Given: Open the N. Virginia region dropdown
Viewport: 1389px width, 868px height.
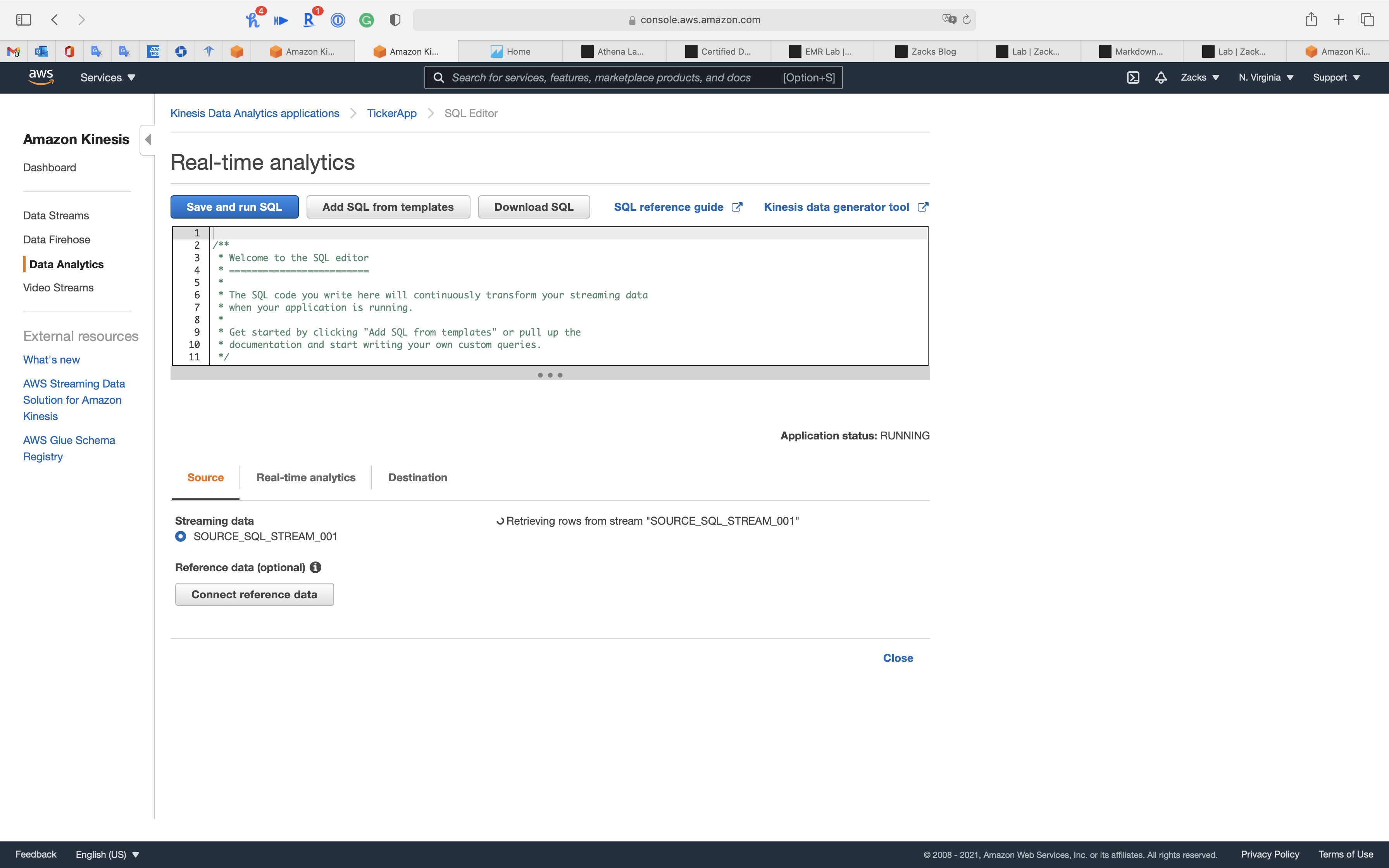Looking at the screenshot, I should point(1266,77).
